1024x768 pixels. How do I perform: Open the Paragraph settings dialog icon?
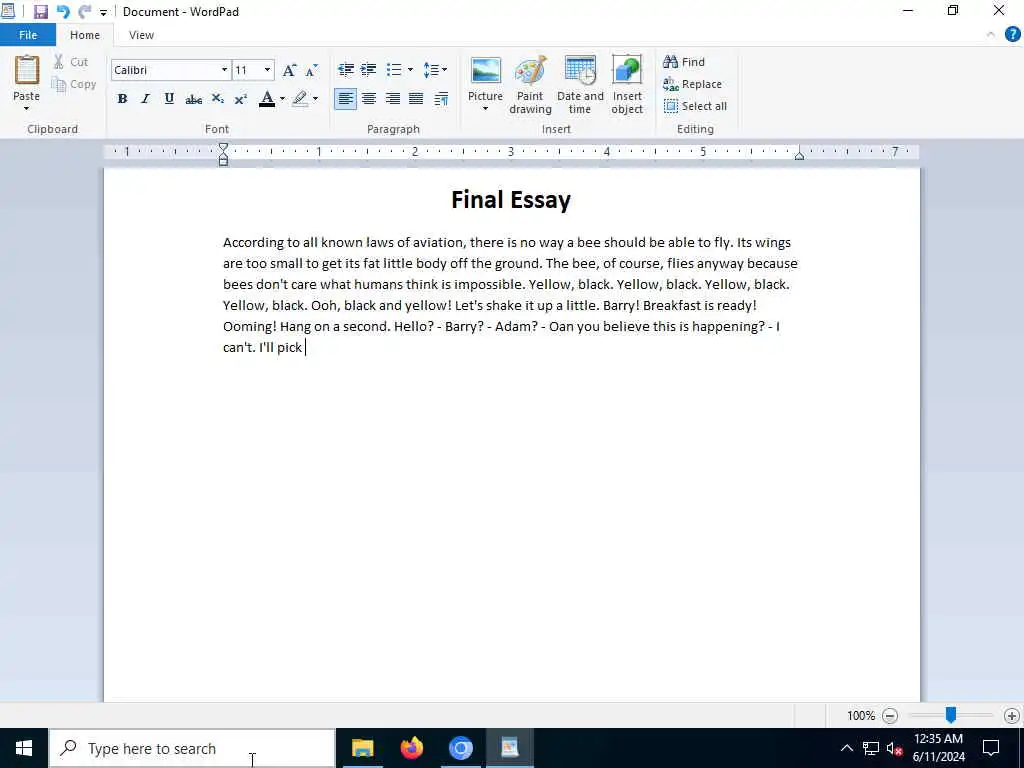tap(441, 99)
